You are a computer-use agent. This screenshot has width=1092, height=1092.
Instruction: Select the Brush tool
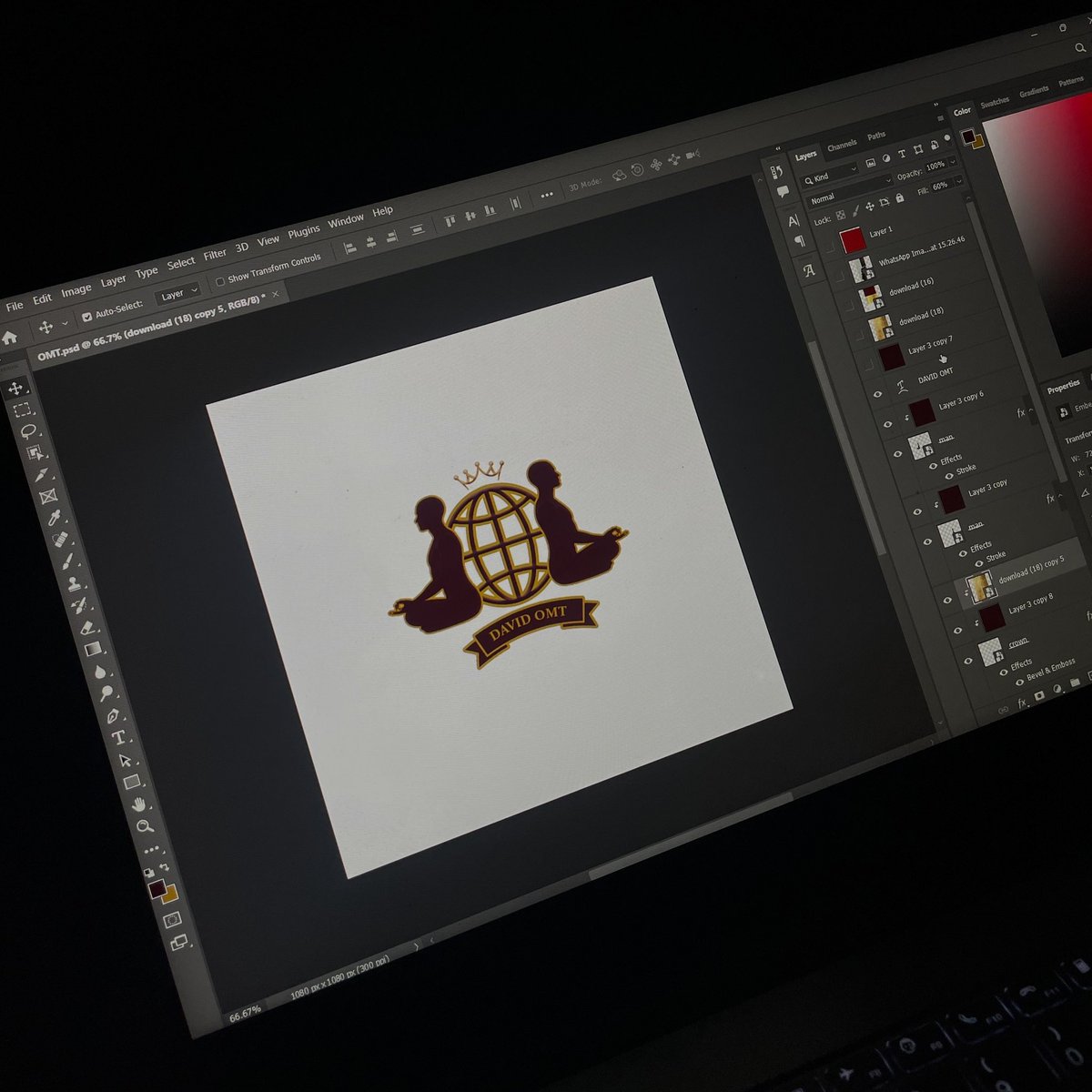pos(67,562)
